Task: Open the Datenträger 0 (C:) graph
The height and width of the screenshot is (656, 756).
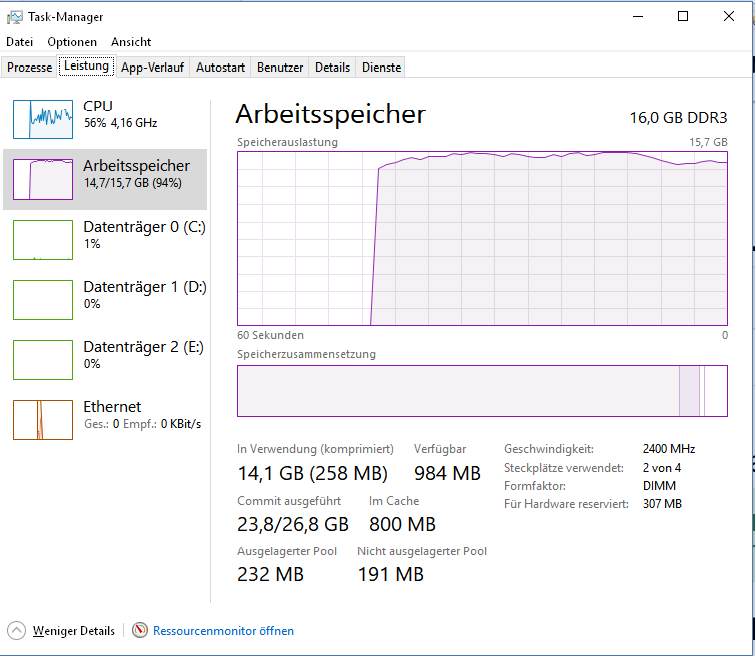Action: pyautogui.click(x=43, y=240)
